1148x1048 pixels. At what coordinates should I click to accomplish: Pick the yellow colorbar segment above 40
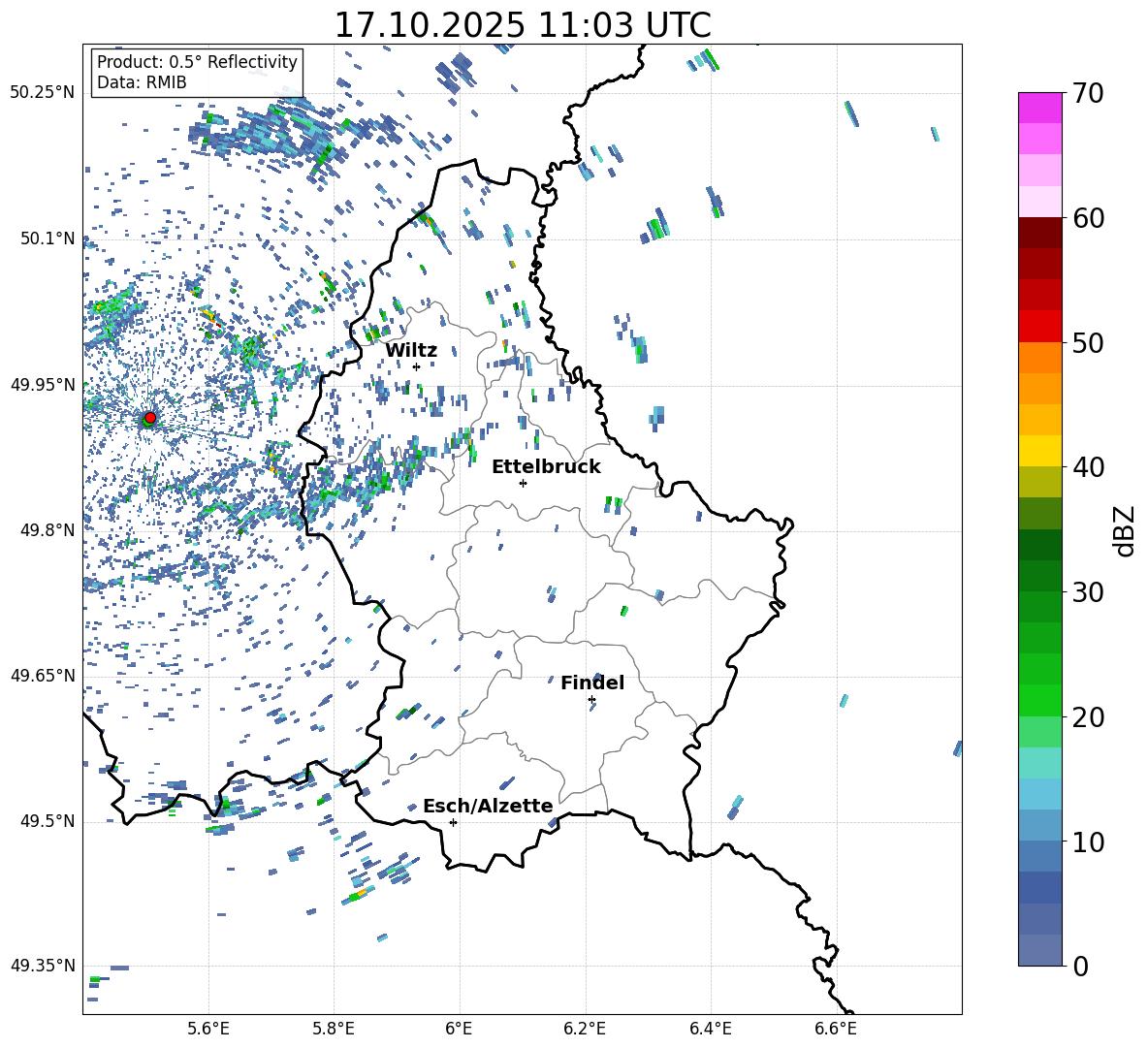click(x=1039, y=451)
